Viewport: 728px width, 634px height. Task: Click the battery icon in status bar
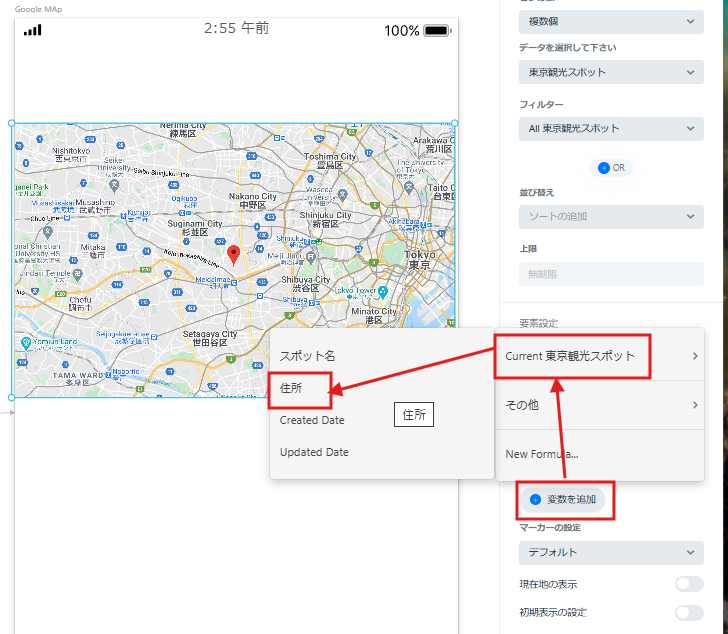437,31
